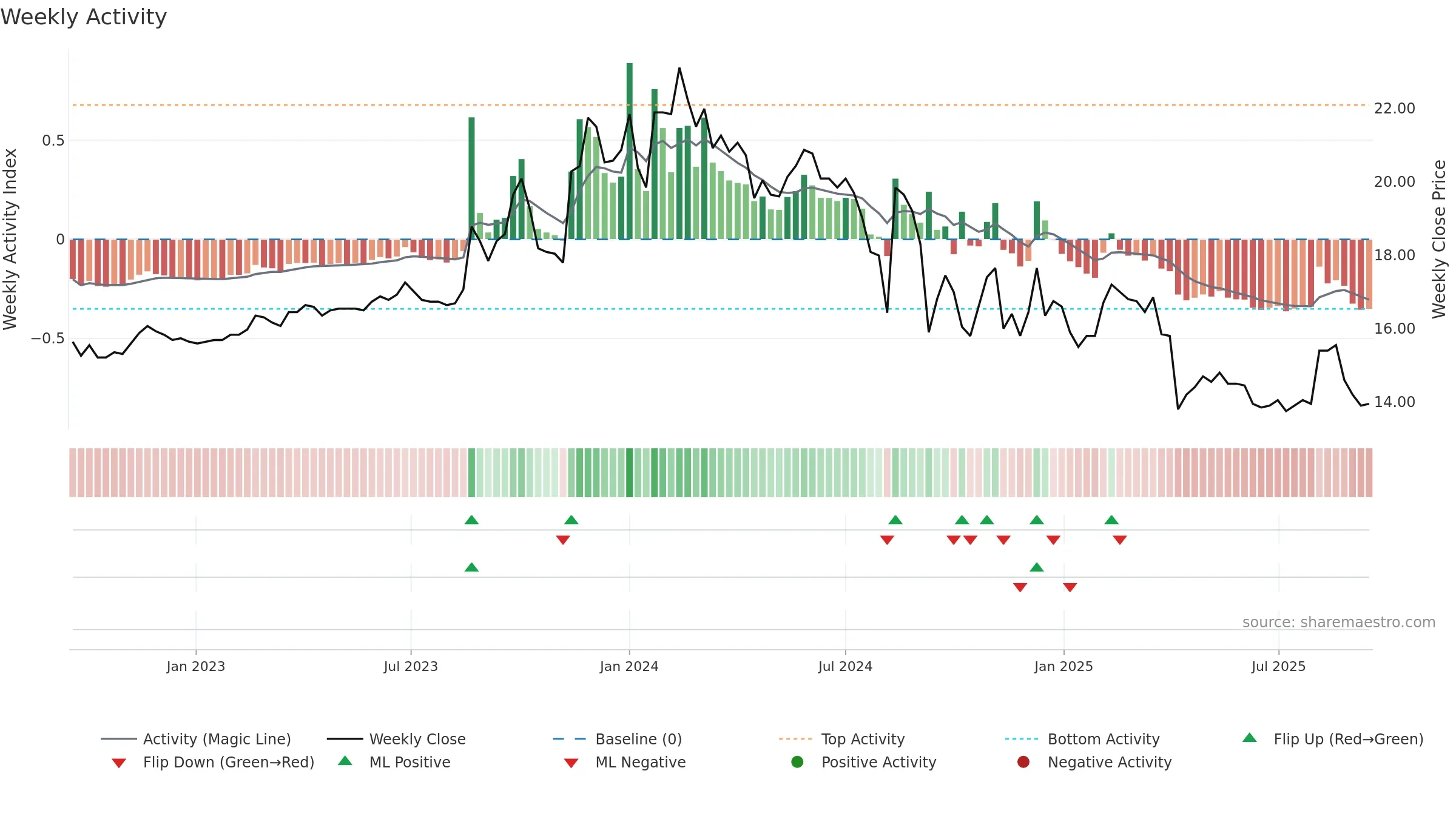
Task: Click the Jul 2025 axis label
Action: [1278, 666]
